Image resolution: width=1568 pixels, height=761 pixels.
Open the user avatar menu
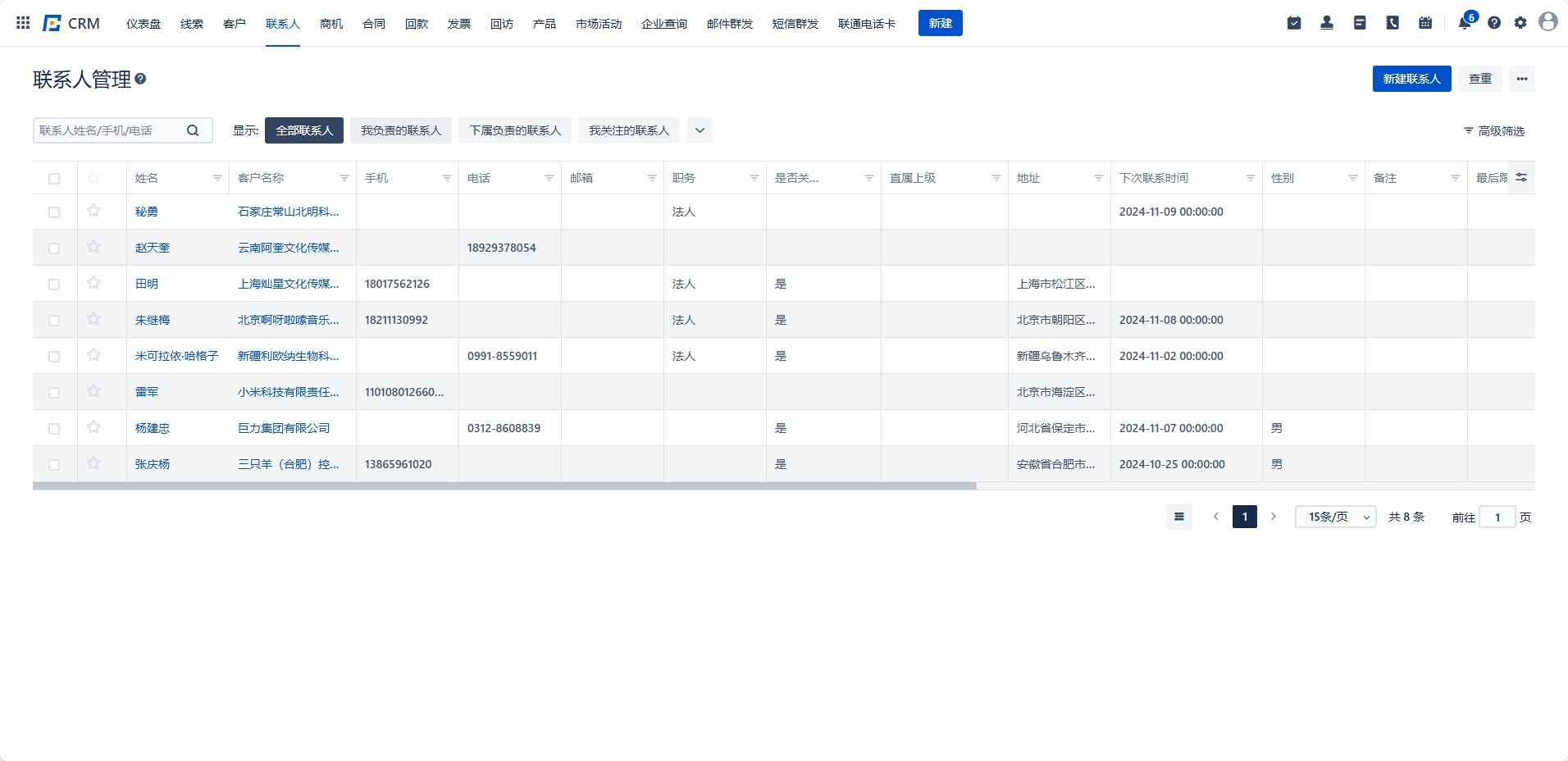(x=1548, y=22)
